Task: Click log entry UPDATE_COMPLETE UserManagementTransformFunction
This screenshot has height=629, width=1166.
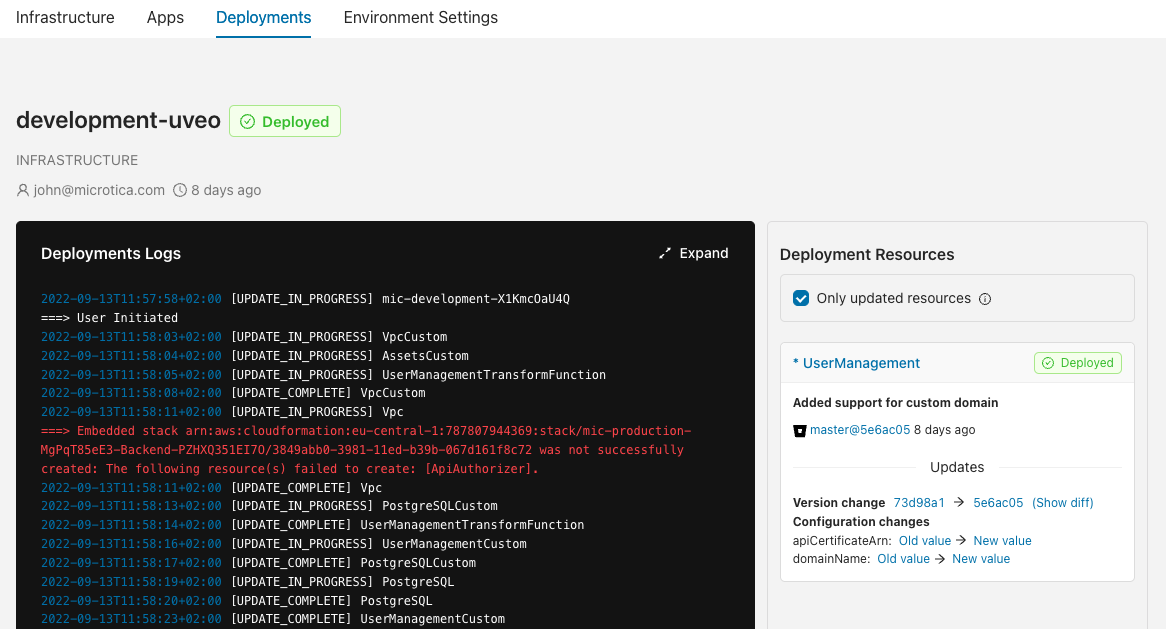Action: pyautogui.click(x=312, y=525)
